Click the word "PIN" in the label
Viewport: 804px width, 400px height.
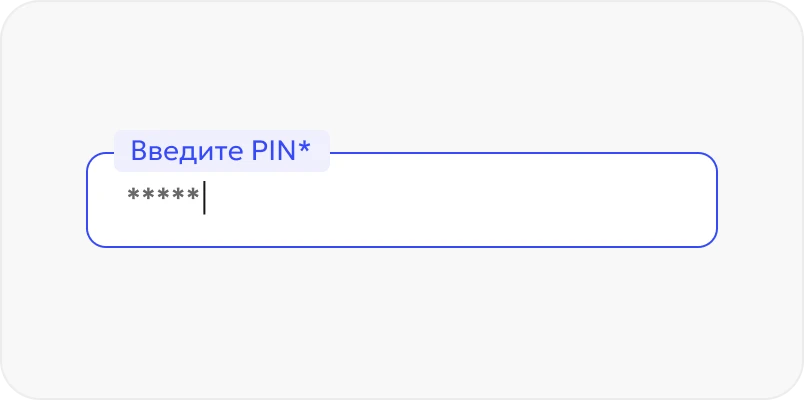tap(269, 151)
